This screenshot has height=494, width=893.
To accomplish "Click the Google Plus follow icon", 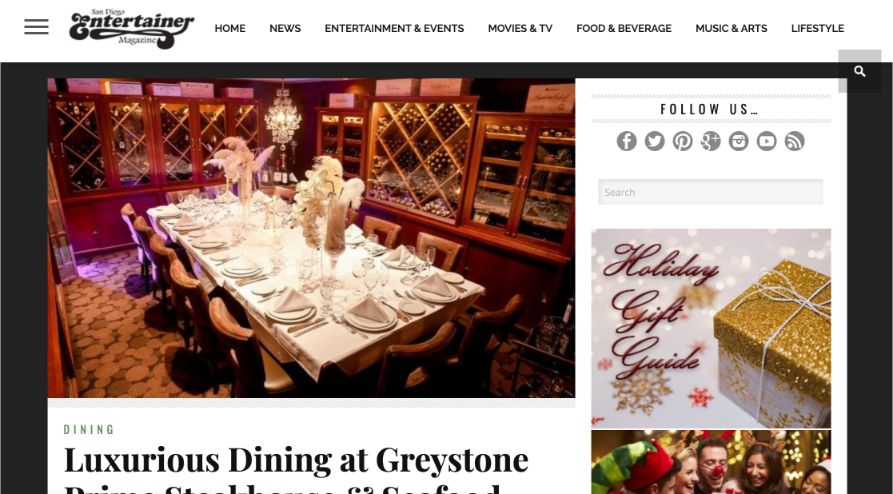I will pyautogui.click(x=710, y=141).
